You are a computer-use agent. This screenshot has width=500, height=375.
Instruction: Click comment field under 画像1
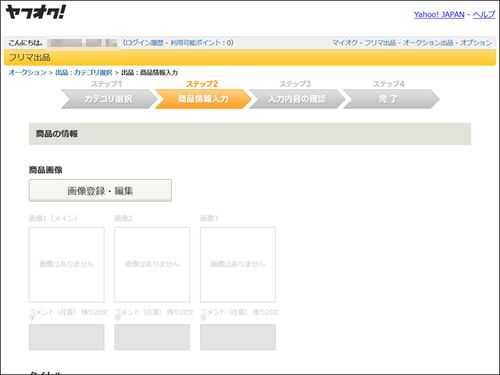(67, 337)
